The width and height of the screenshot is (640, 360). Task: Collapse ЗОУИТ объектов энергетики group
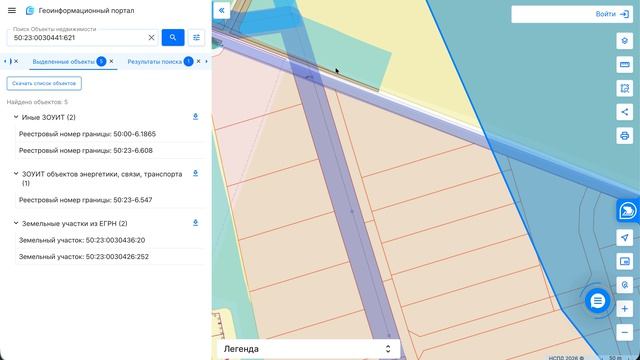click(16, 174)
